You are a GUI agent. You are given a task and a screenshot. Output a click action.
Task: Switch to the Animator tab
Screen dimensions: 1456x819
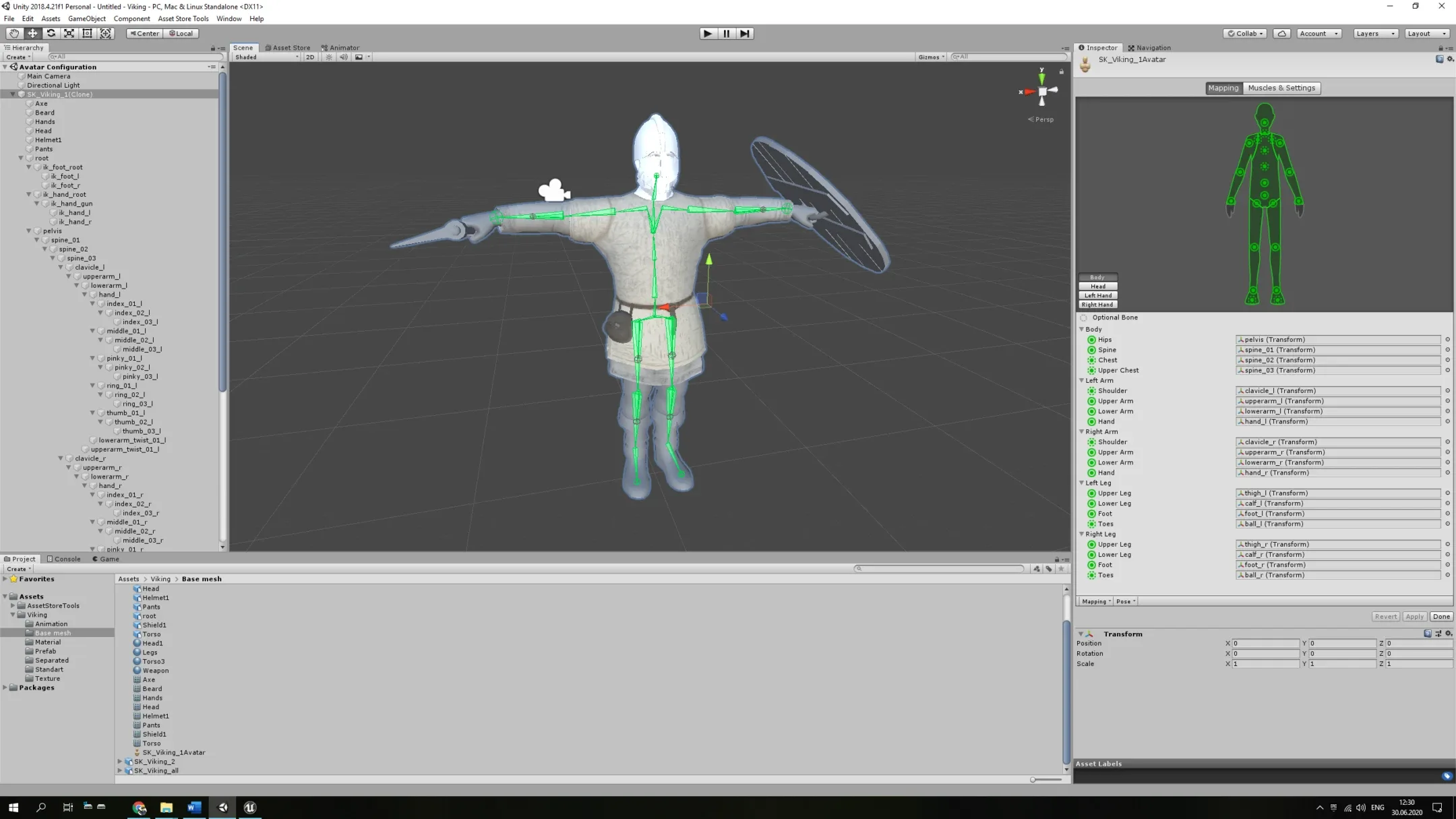click(x=340, y=48)
